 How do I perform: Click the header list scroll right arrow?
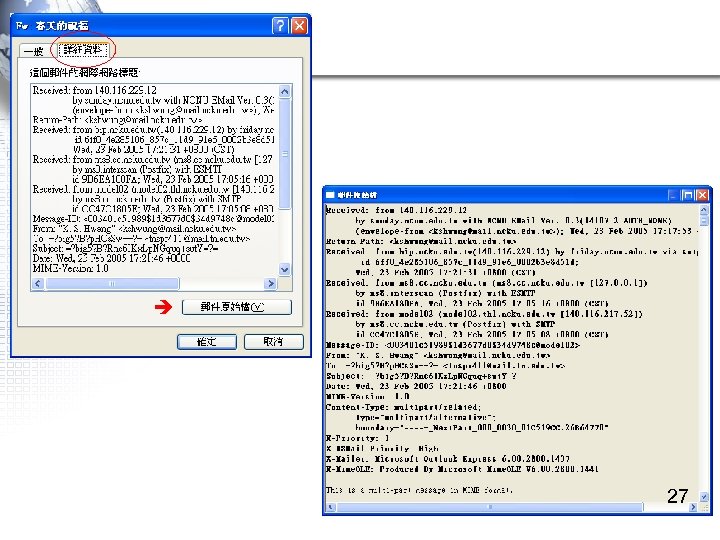(x=271, y=284)
